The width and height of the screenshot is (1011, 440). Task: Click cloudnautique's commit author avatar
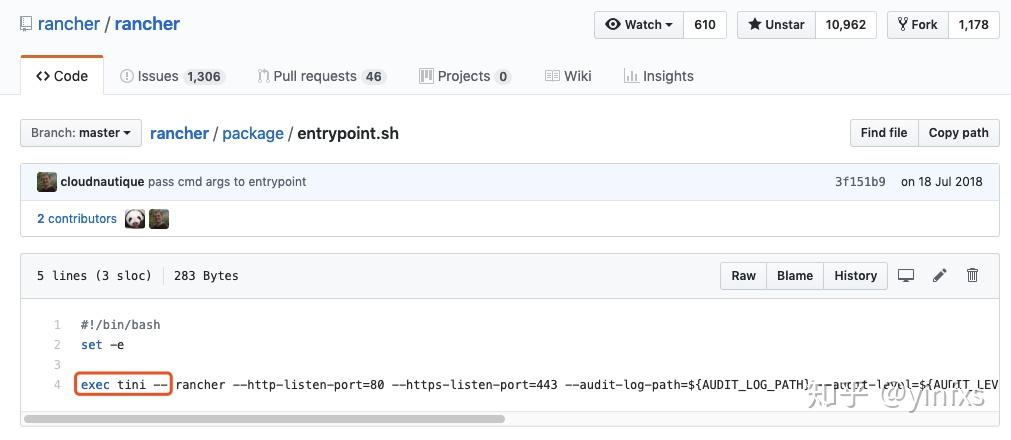point(47,182)
